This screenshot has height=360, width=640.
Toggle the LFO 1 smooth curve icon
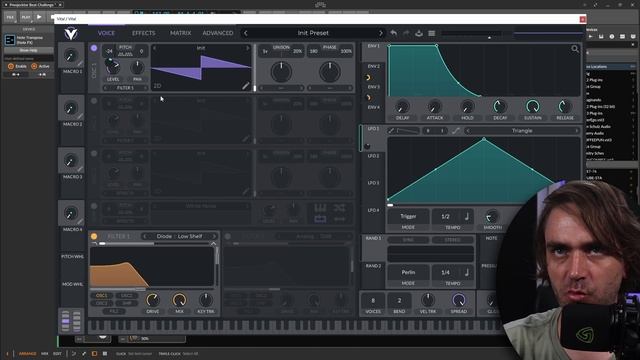pyautogui.click(x=456, y=131)
